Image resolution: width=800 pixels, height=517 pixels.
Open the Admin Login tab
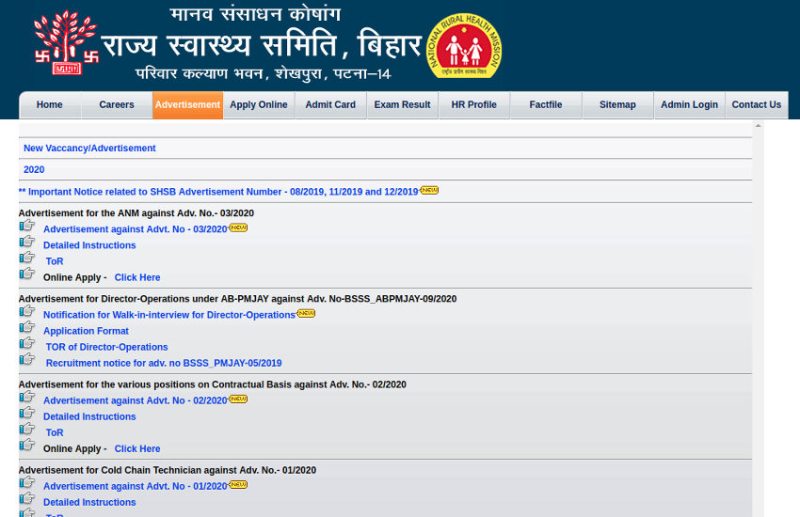click(689, 105)
